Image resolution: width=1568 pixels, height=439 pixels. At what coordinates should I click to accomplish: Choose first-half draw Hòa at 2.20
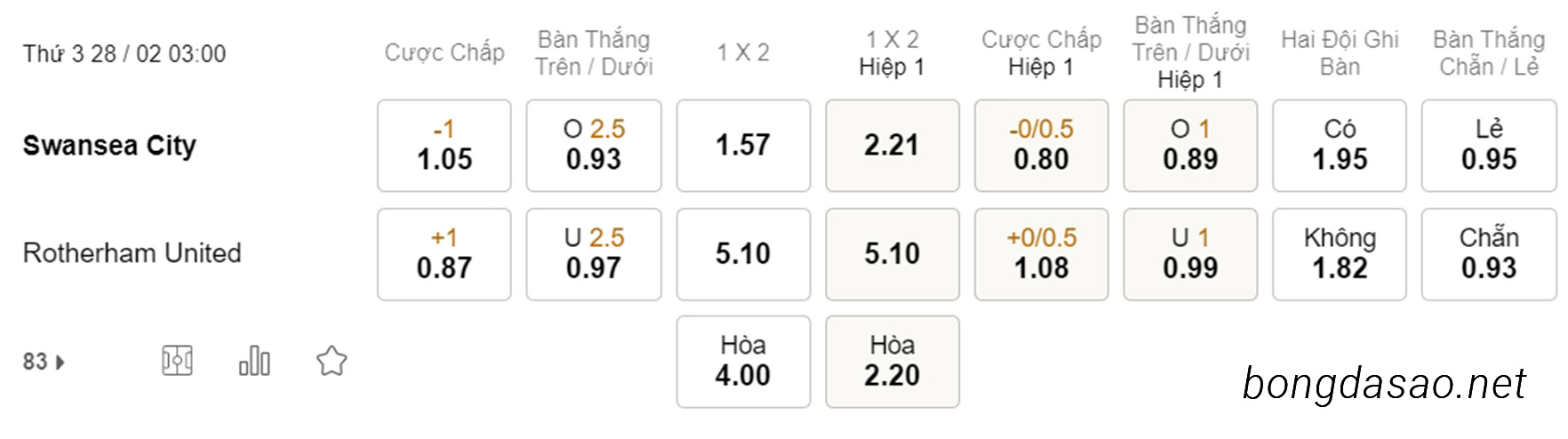(x=892, y=362)
